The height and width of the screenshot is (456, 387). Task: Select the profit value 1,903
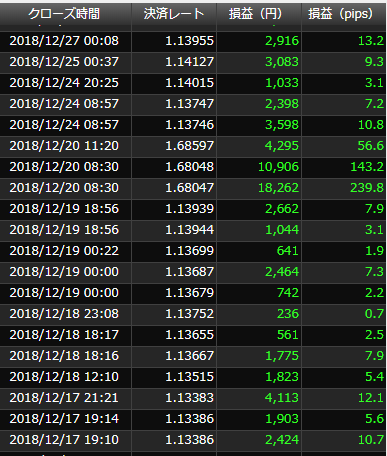coord(282,419)
